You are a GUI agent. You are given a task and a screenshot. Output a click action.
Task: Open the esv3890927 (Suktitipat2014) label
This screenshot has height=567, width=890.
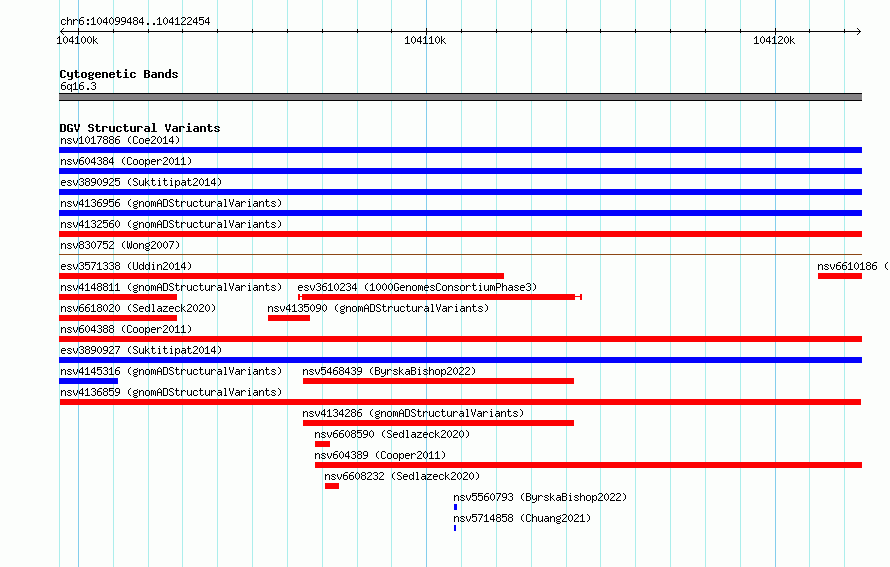pyautogui.click(x=141, y=350)
